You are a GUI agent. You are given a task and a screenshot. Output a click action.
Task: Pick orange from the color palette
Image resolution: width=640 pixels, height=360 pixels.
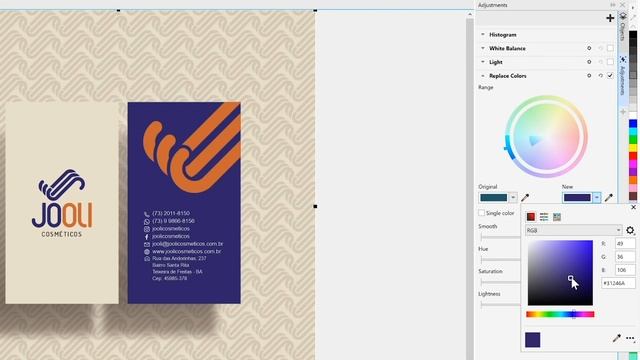pos(633,180)
